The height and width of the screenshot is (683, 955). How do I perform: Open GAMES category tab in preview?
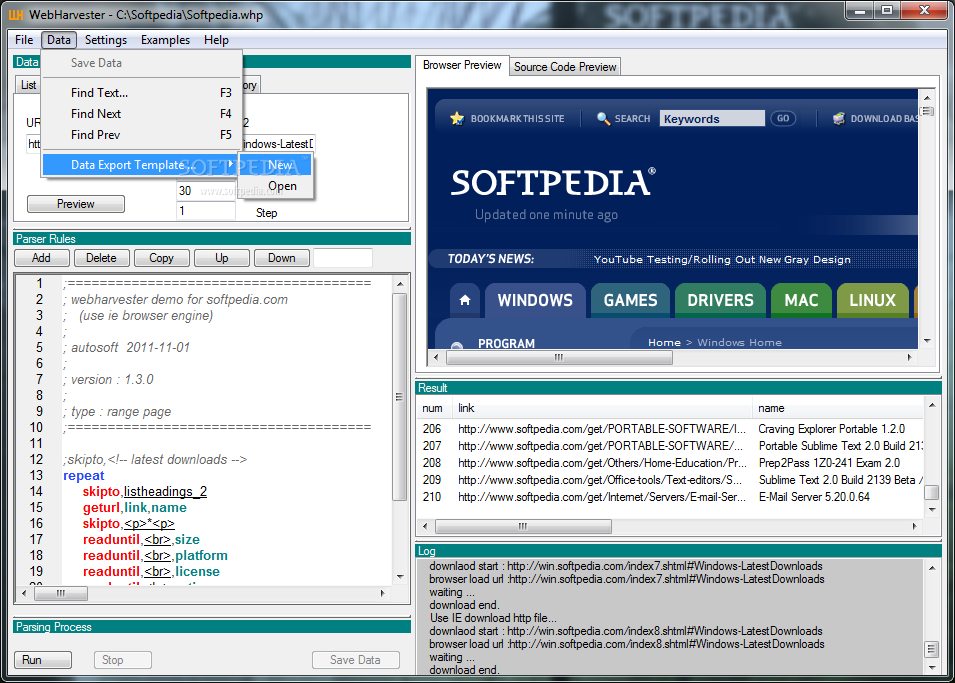[x=630, y=300]
